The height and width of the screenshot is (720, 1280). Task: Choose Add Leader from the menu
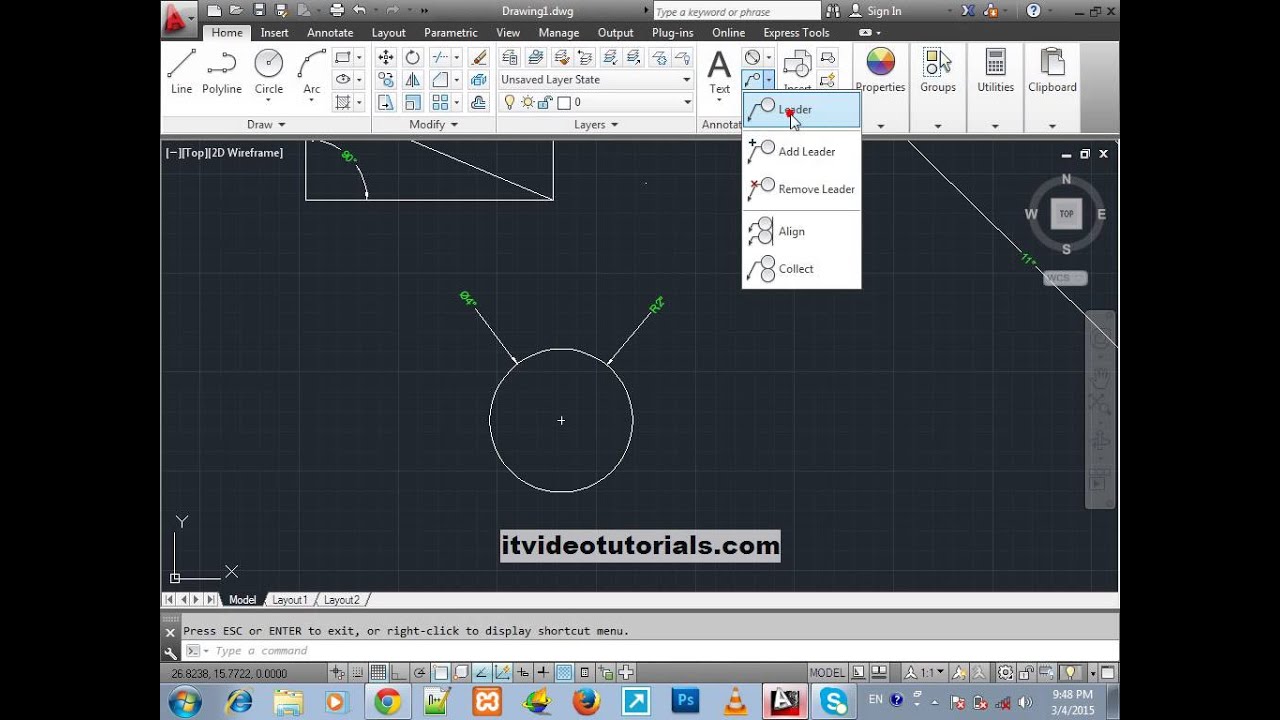[x=801, y=151]
